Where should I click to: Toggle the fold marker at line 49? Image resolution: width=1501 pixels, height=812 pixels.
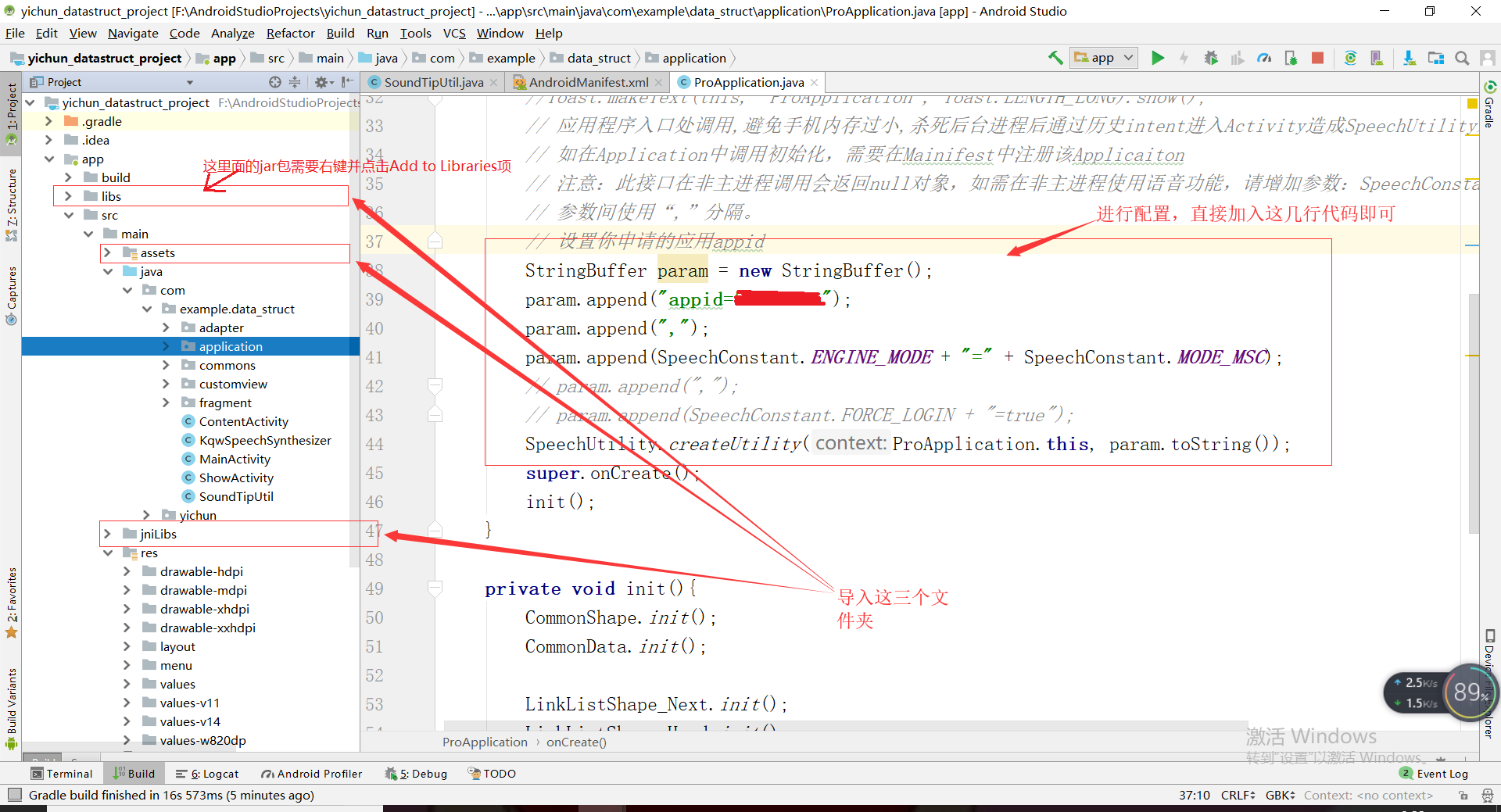435,588
